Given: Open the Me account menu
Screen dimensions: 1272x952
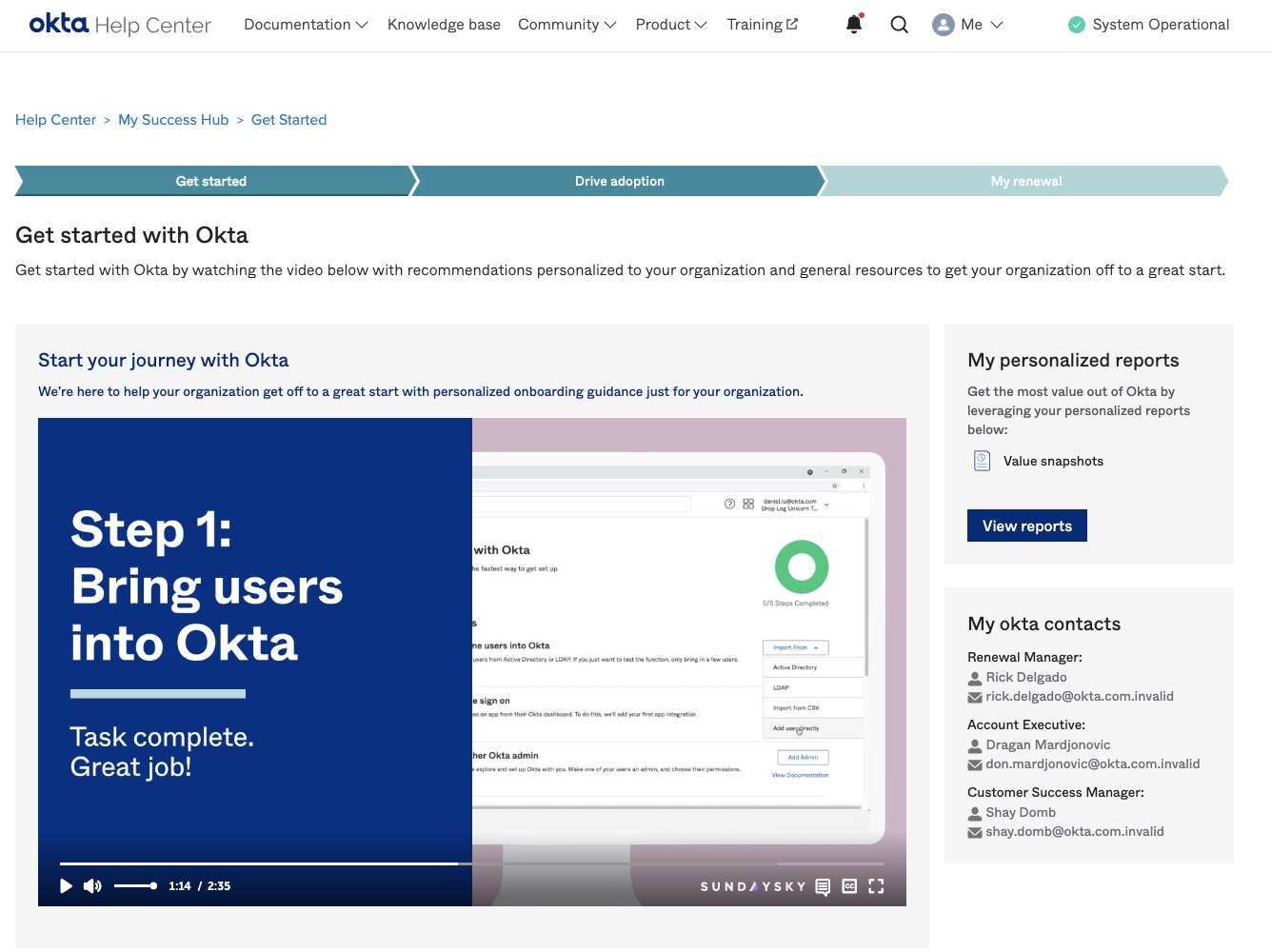Looking at the screenshot, I should point(967,25).
